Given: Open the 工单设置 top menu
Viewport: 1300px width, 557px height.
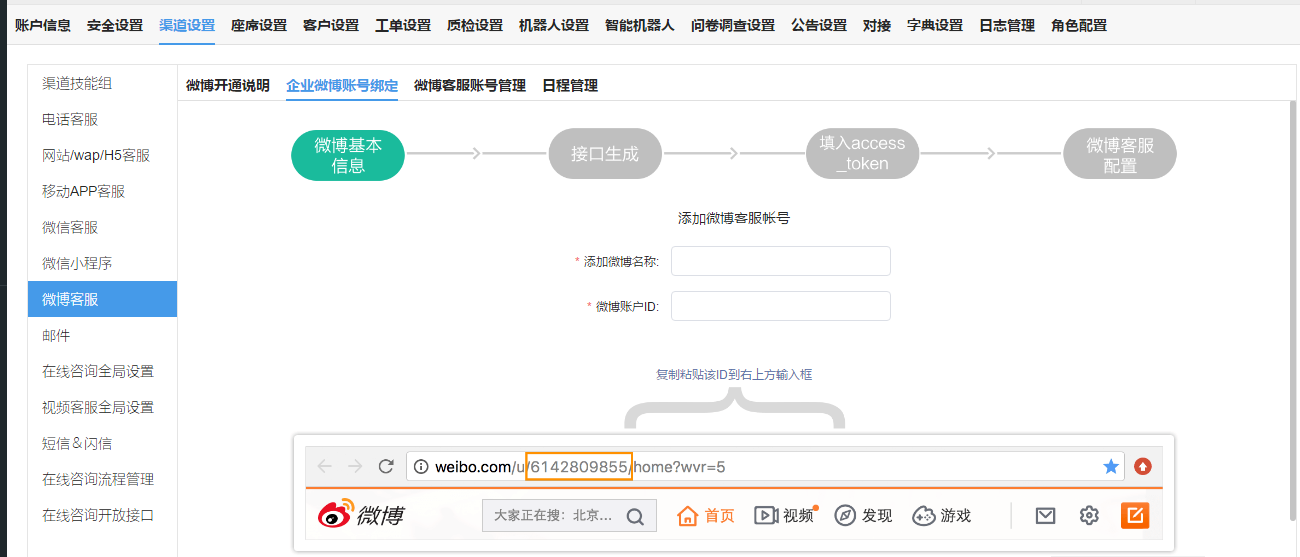Looking at the screenshot, I should point(403,25).
